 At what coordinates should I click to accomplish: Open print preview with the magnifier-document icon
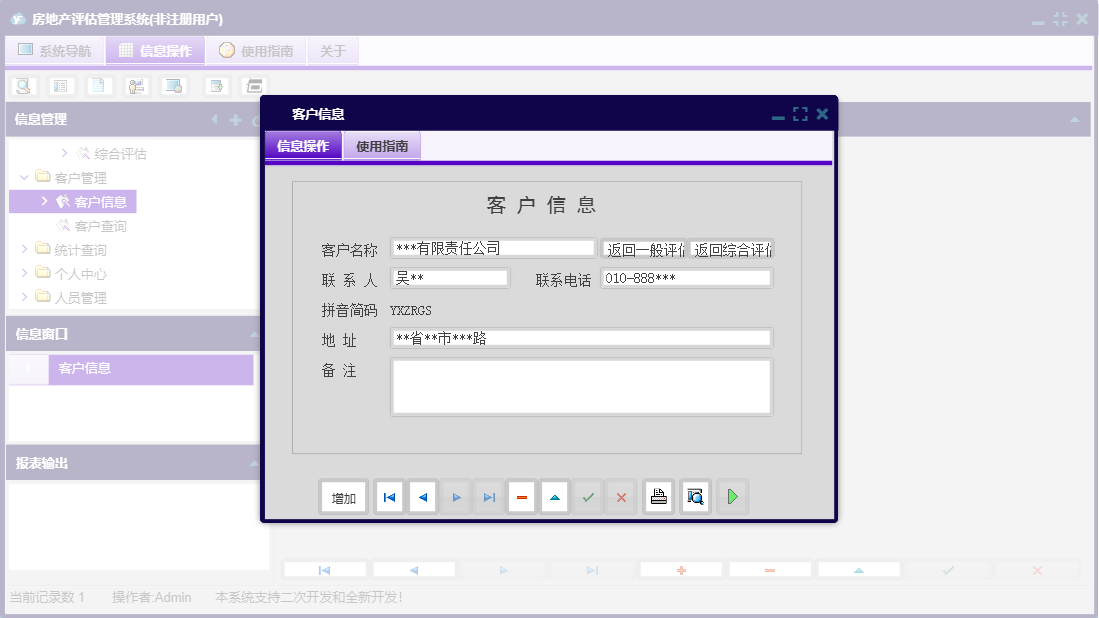click(x=695, y=496)
